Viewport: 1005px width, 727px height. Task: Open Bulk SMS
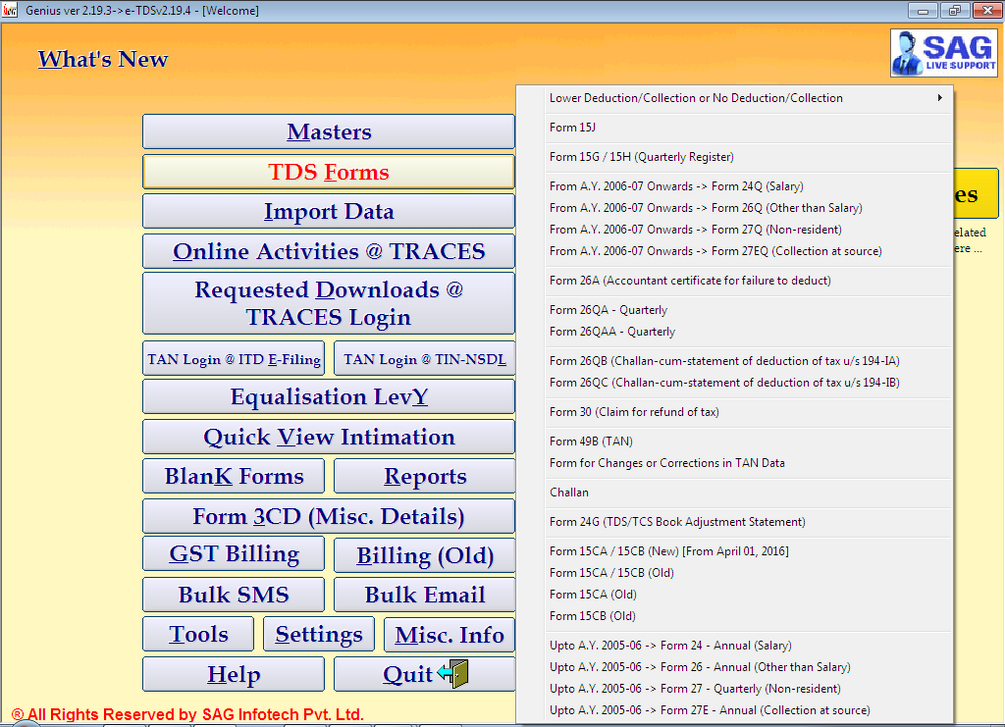[x=233, y=594]
